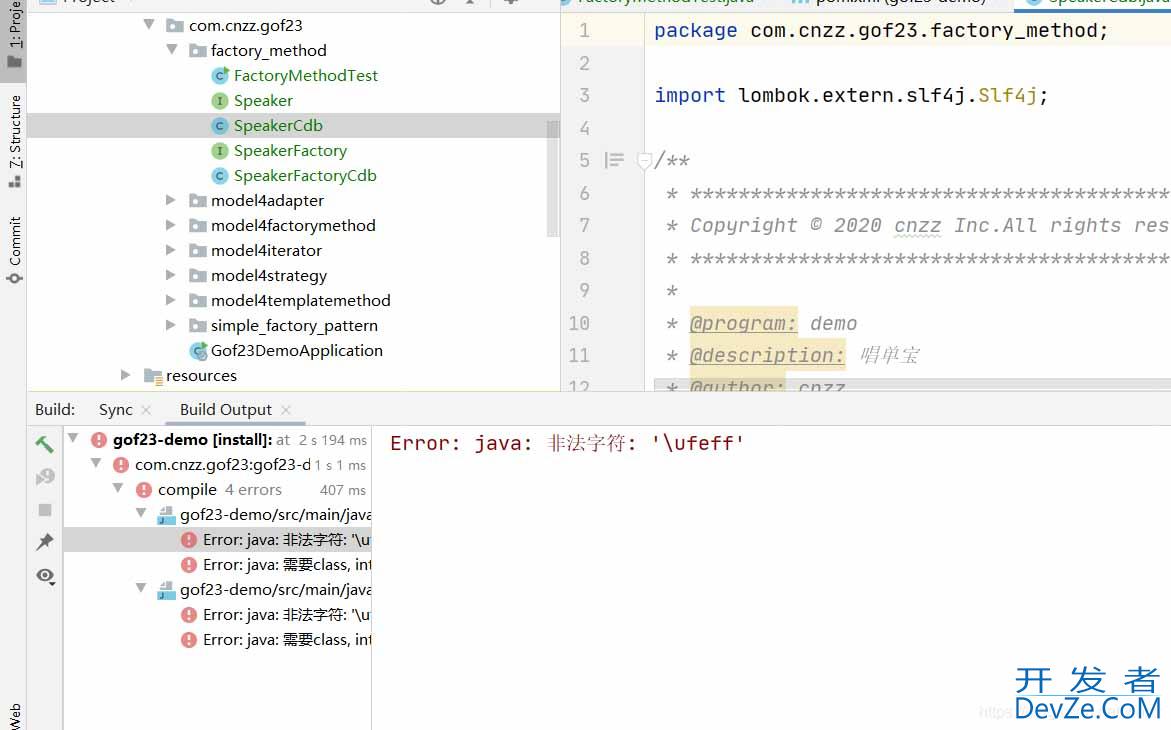Image resolution: width=1171 pixels, height=730 pixels.
Task: Click the doc render gutter icon at line 5
Action: tap(614, 160)
